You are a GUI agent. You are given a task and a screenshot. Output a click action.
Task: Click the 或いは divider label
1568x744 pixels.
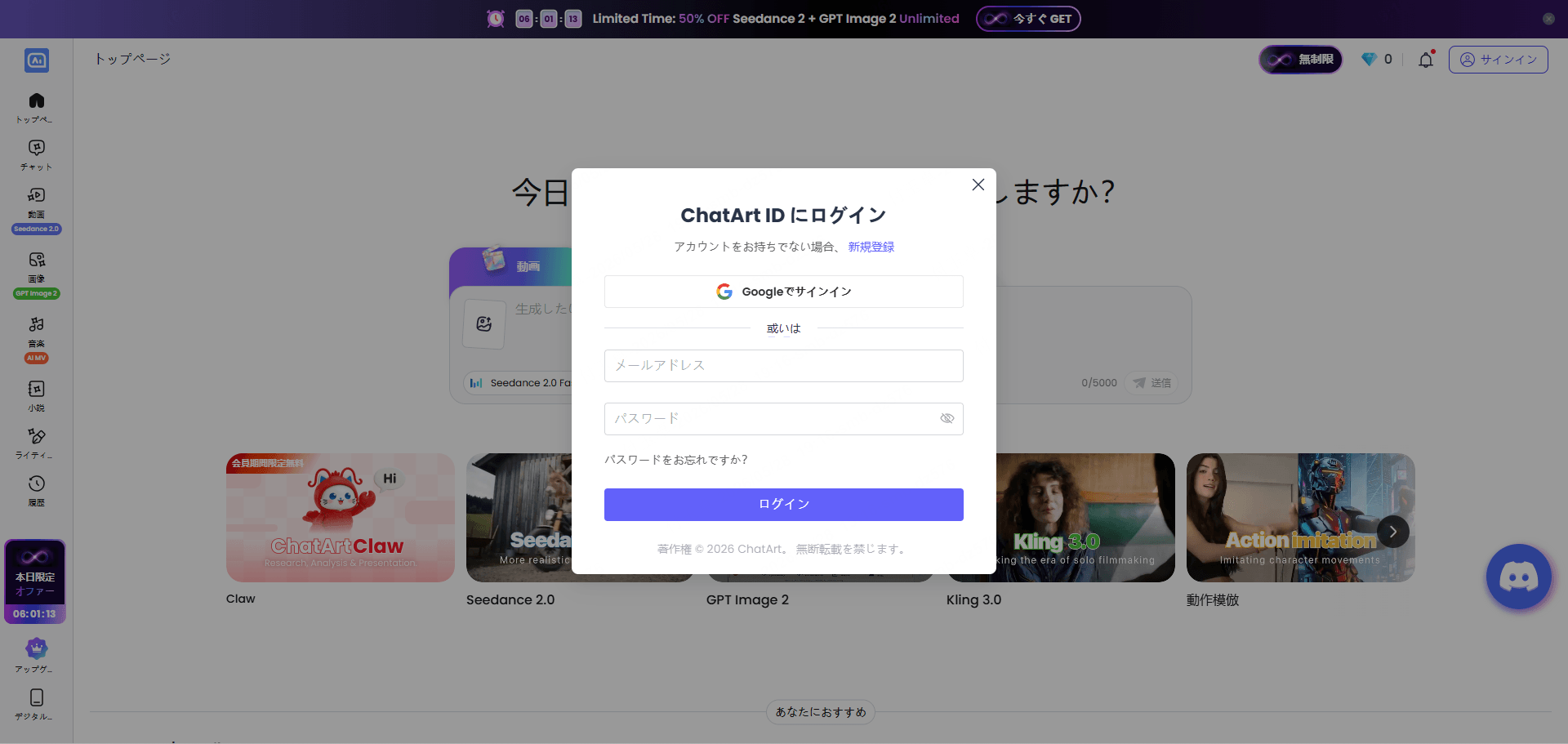coord(784,328)
